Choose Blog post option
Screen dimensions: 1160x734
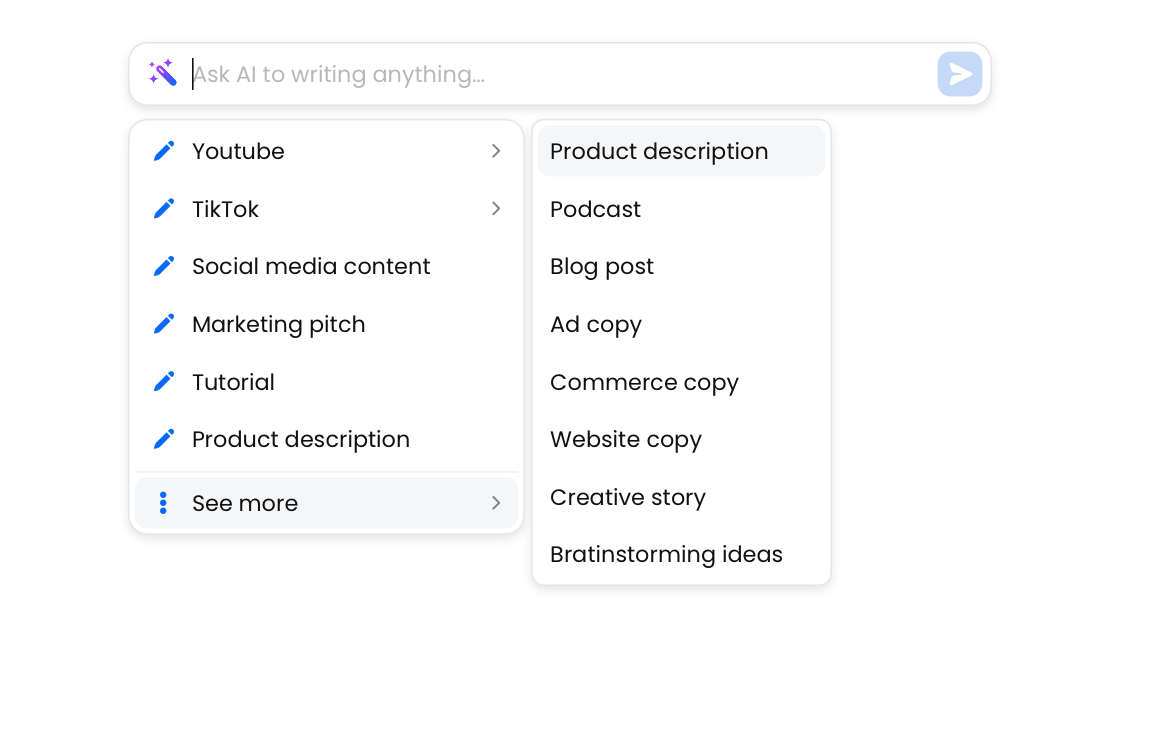[601, 266]
